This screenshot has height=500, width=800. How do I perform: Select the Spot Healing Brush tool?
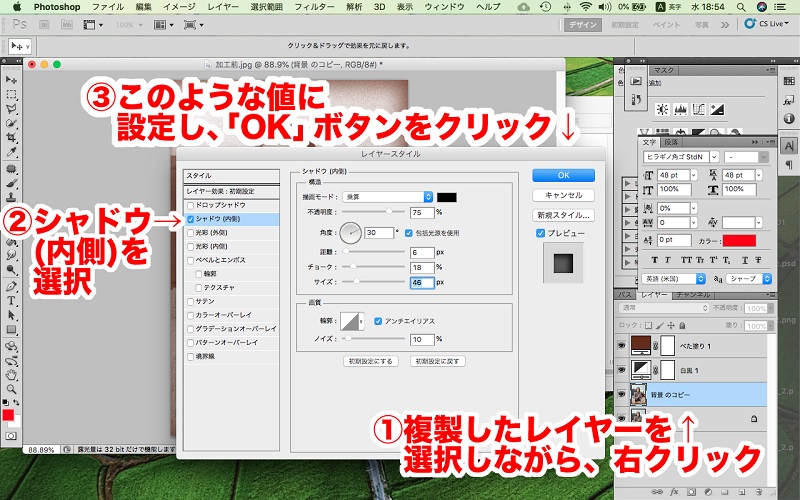click(11, 169)
